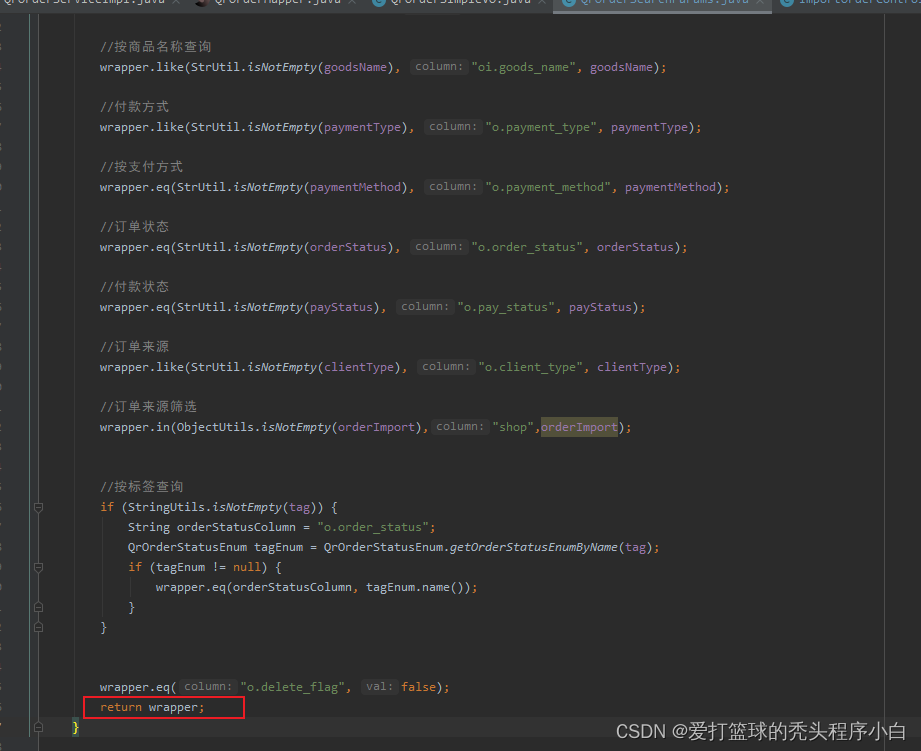921x751 pixels.
Task: Click ObjectUtils in the wrapper.in line
Action: coord(215,427)
